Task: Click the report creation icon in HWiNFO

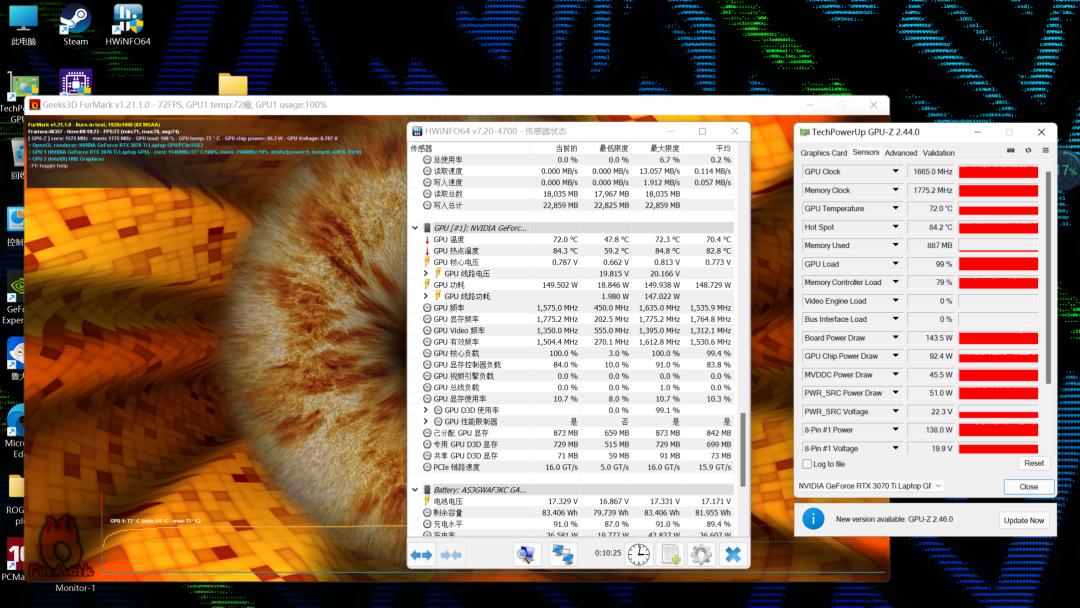Action: pos(670,554)
